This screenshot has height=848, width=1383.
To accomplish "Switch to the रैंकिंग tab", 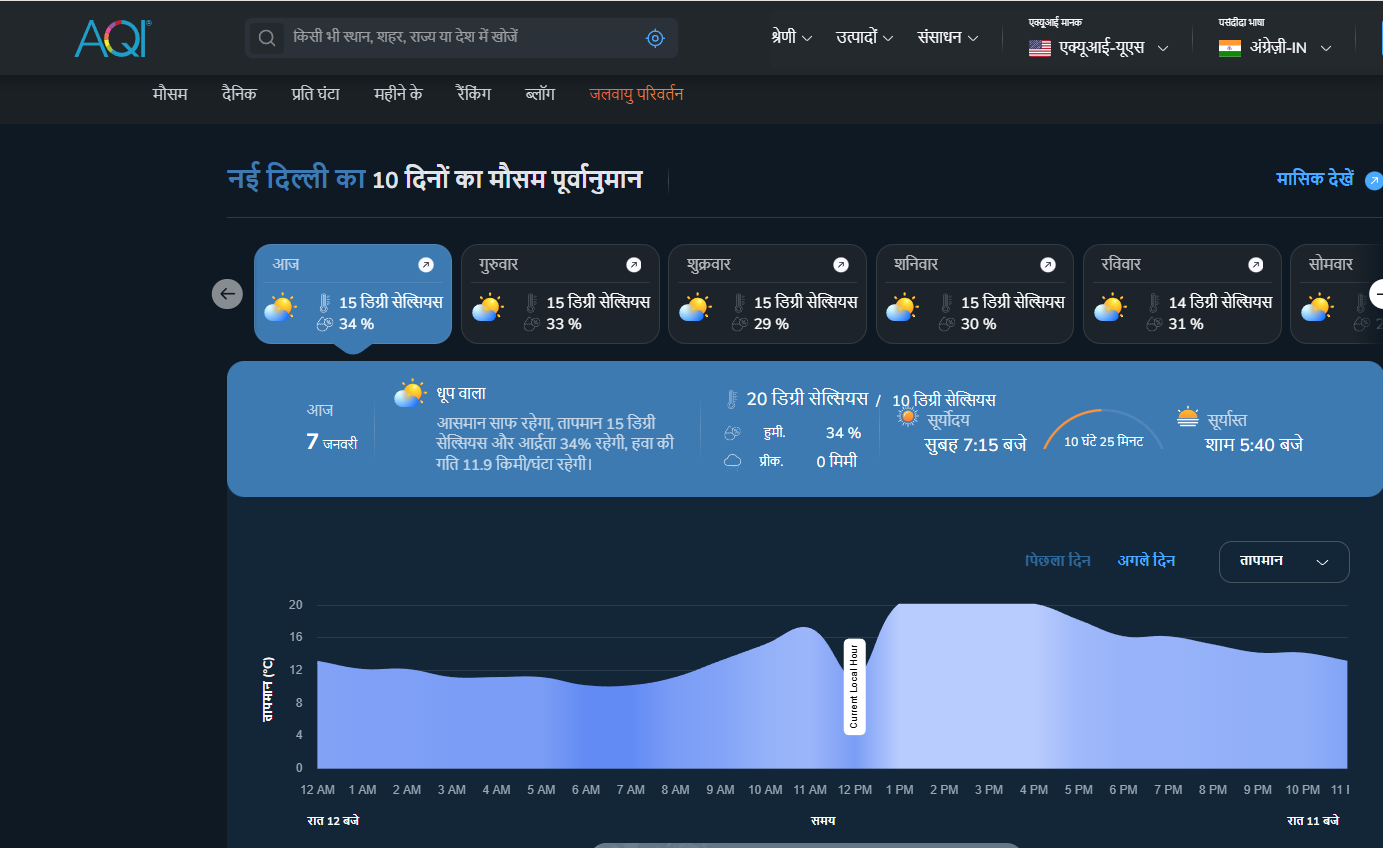I will pyautogui.click(x=473, y=94).
